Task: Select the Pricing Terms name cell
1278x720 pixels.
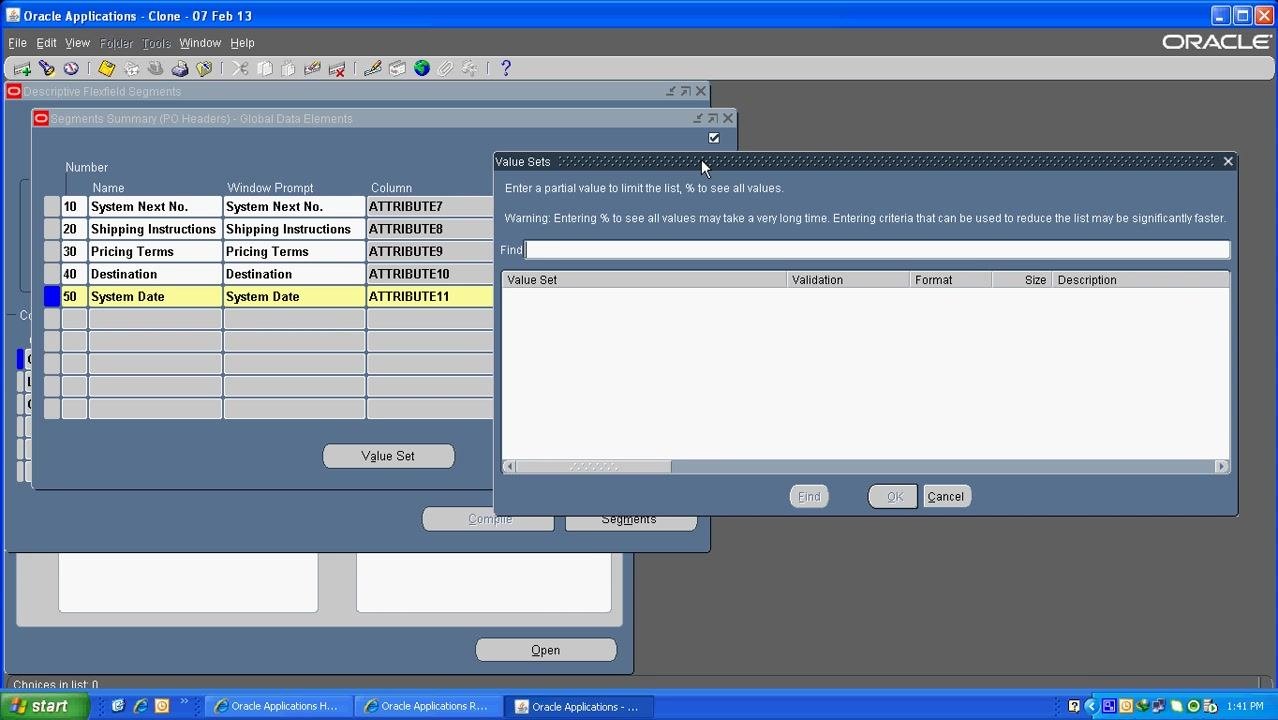Action: click(x=155, y=252)
